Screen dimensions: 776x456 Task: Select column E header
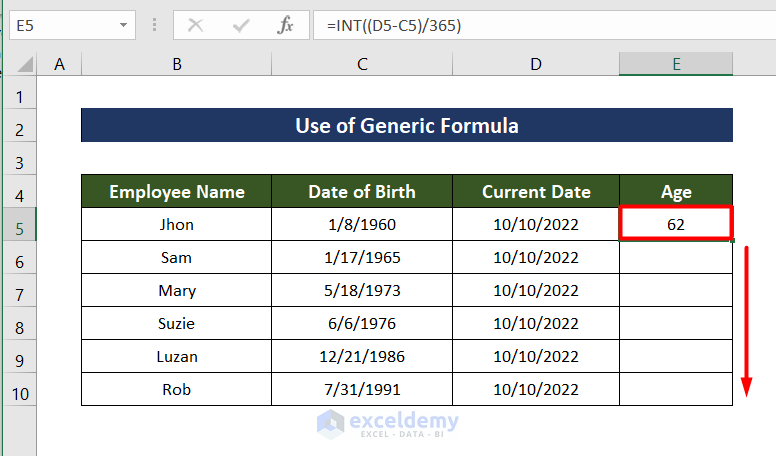676,64
